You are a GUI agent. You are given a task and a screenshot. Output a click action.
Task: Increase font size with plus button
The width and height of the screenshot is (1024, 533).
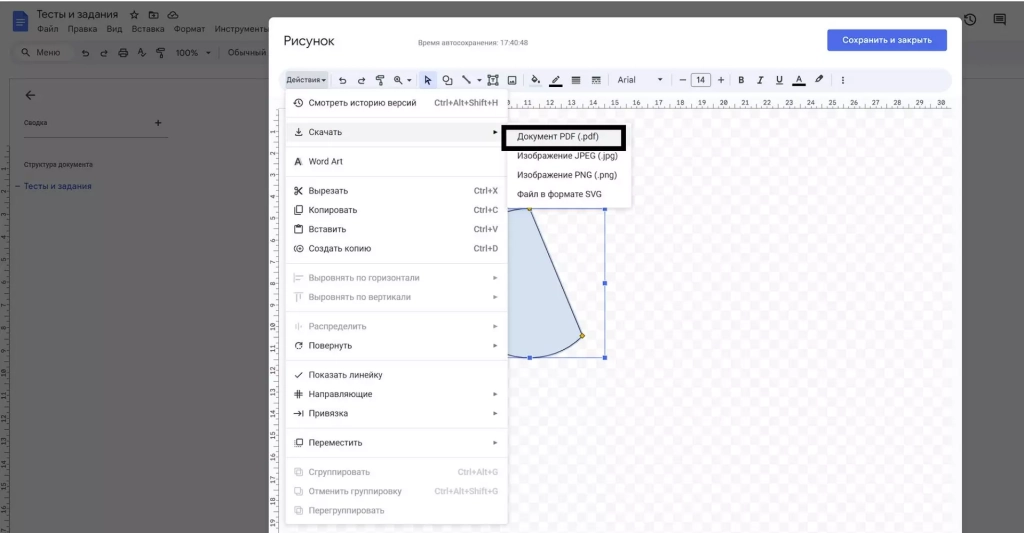[x=720, y=80]
